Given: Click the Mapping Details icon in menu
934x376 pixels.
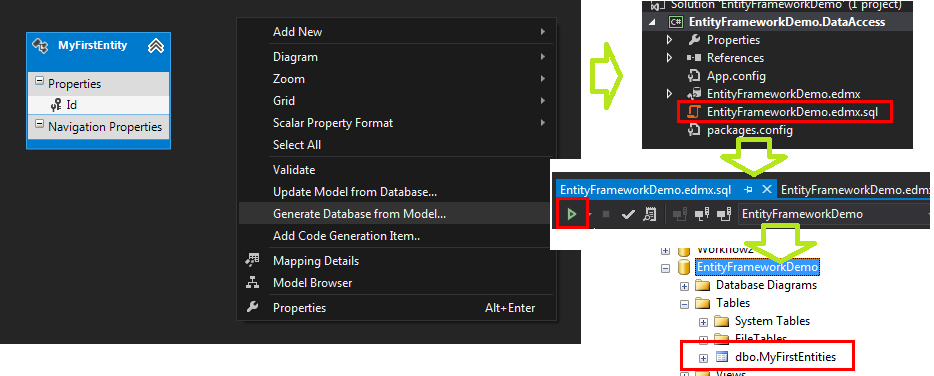Looking at the screenshot, I should pyautogui.click(x=253, y=260).
